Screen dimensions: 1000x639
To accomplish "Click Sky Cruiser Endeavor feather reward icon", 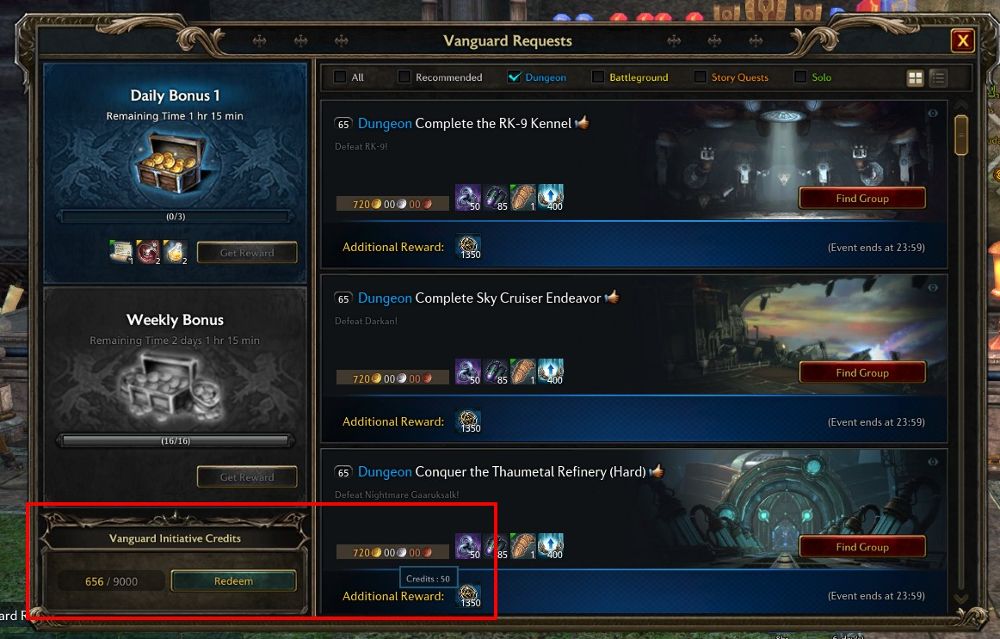I will pyautogui.click(x=523, y=371).
